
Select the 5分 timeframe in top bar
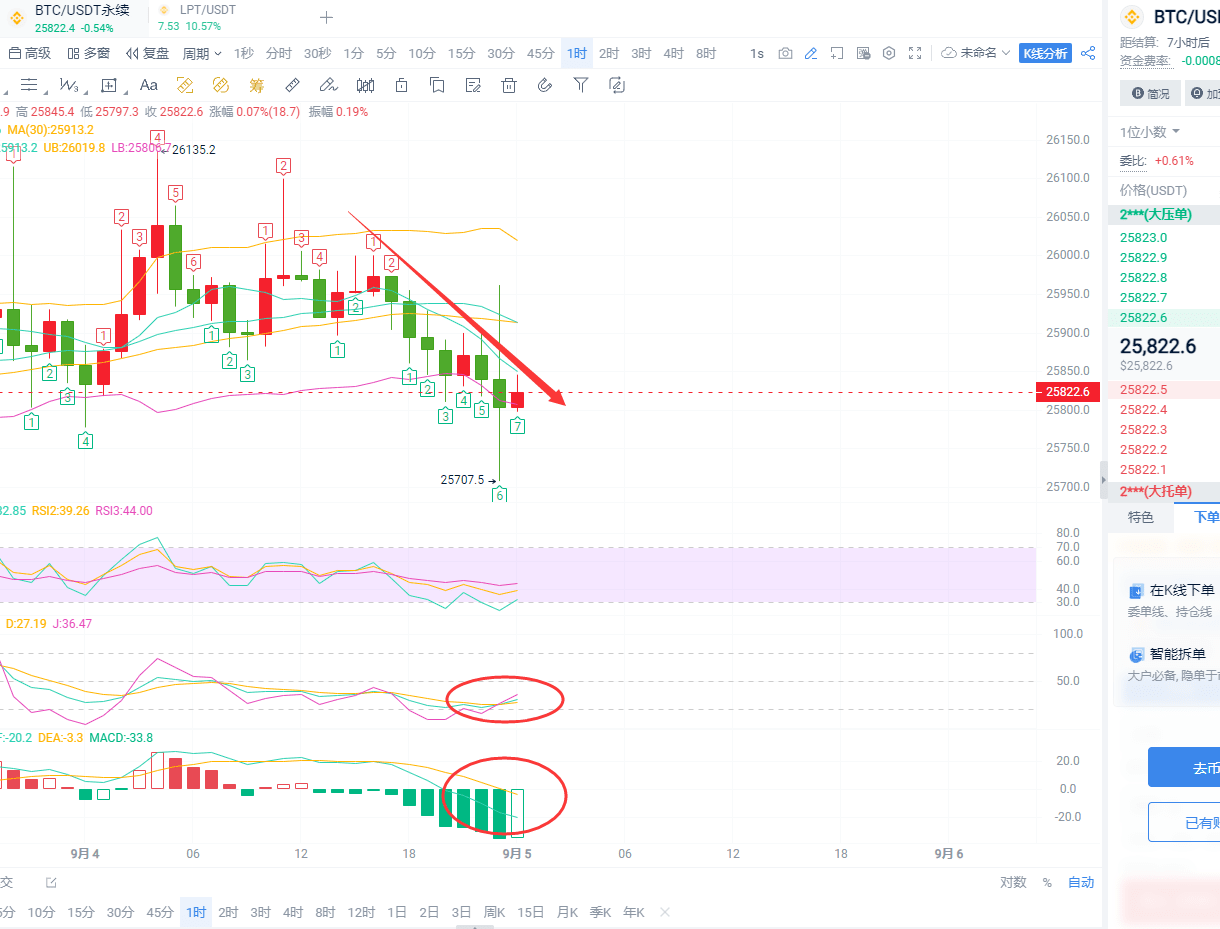click(386, 53)
